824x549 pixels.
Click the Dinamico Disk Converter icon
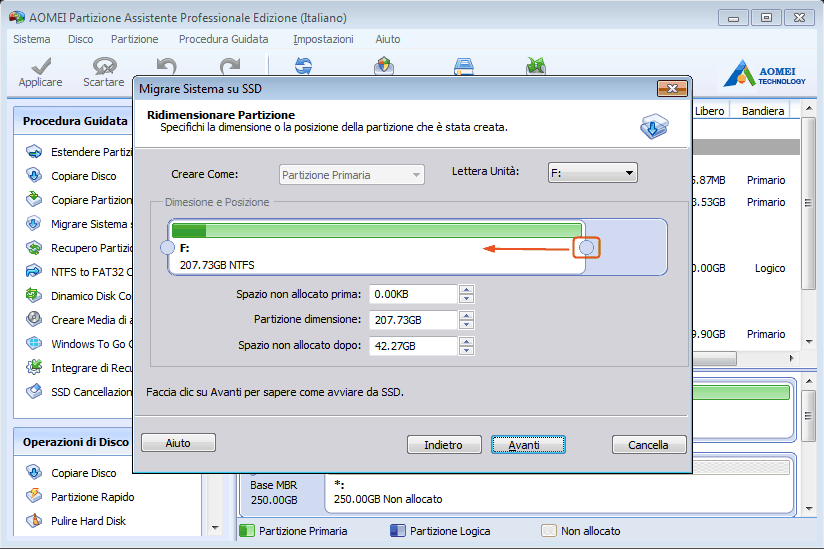34,296
